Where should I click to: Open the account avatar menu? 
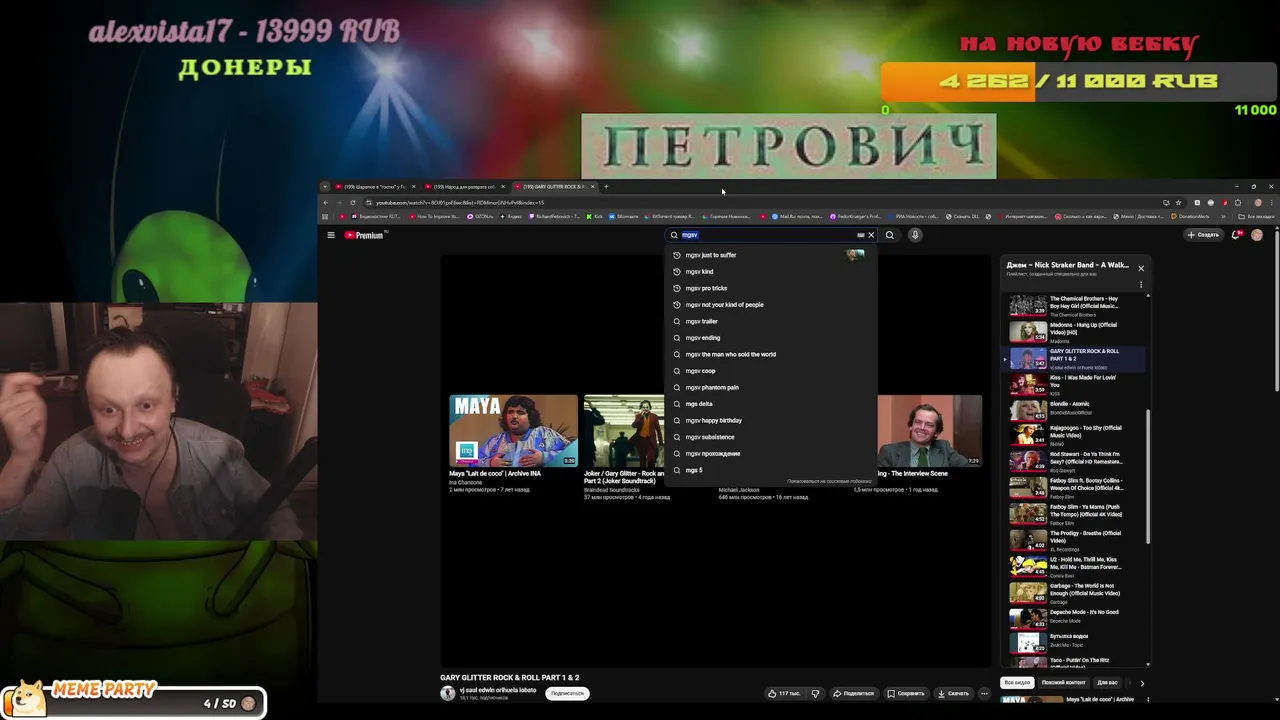[x=1257, y=235]
